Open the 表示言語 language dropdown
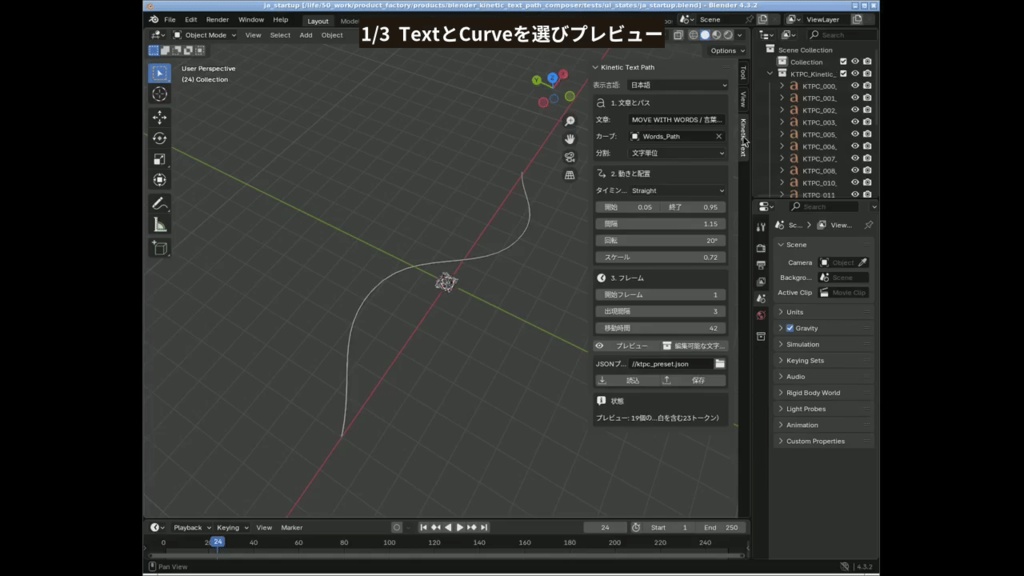1024x576 pixels. pos(678,85)
